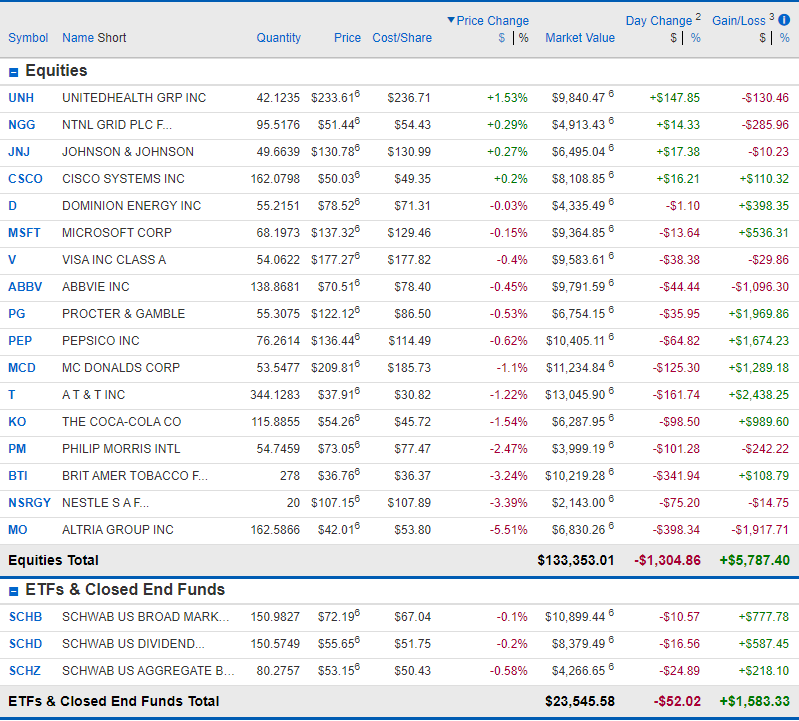This screenshot has height=721, width=799.
Task: Switch Day Change to dollar view
Action: click(674, 38)
